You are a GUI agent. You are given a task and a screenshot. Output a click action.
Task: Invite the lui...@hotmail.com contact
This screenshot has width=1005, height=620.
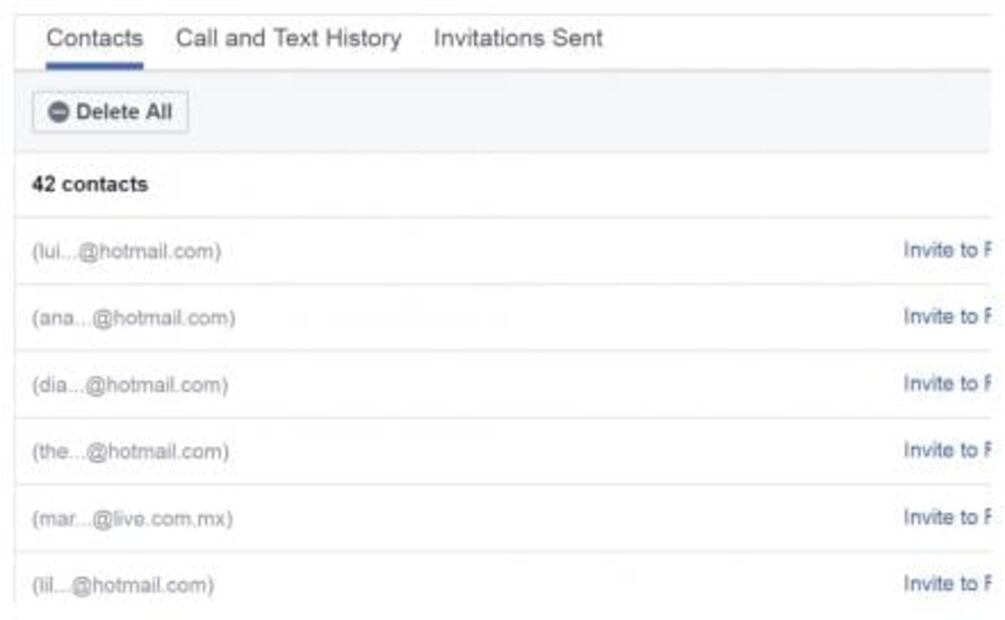pyautogui.click(x=946, y=250)
